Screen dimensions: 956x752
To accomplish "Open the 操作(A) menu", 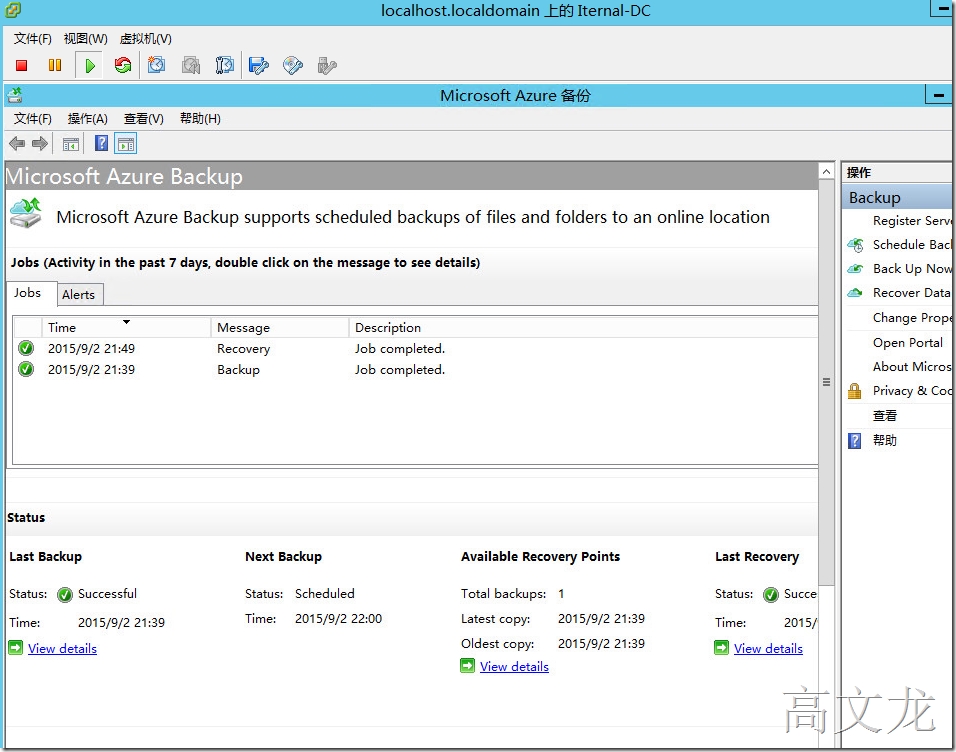I will 87,118.
